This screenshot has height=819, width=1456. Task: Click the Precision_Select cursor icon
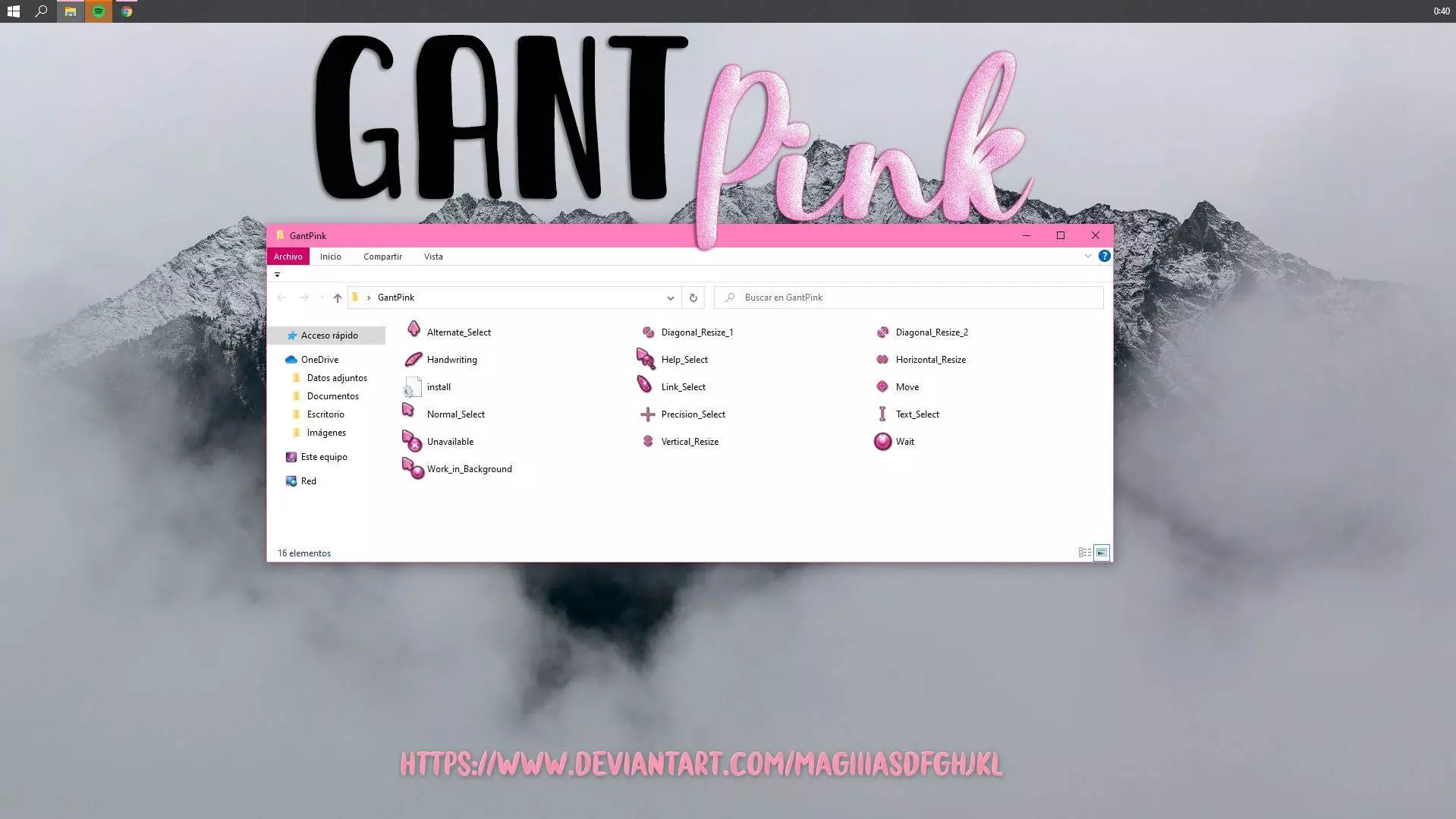coord(647,414)
